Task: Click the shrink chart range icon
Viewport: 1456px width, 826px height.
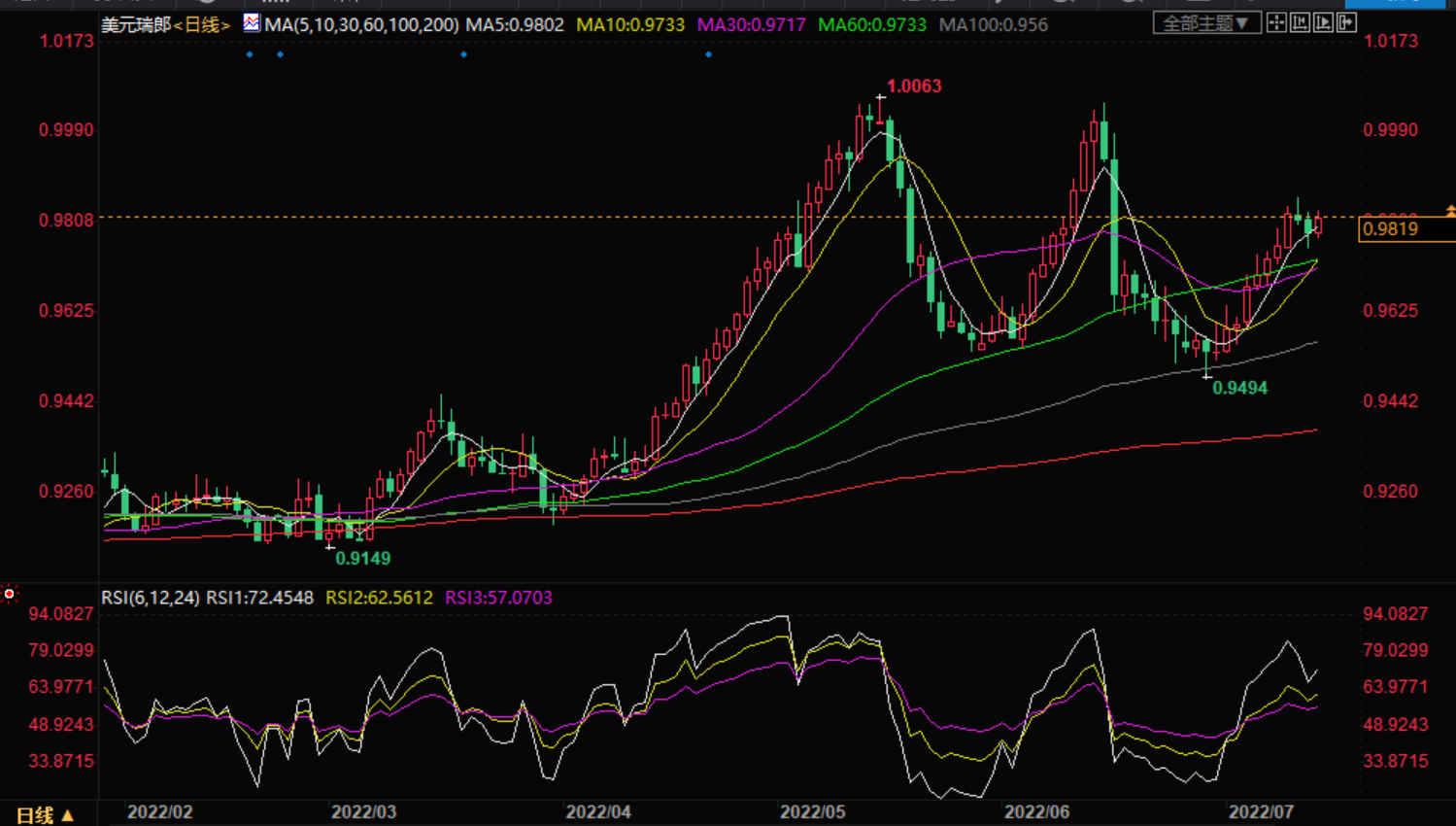Action: tap(1300, 23)
